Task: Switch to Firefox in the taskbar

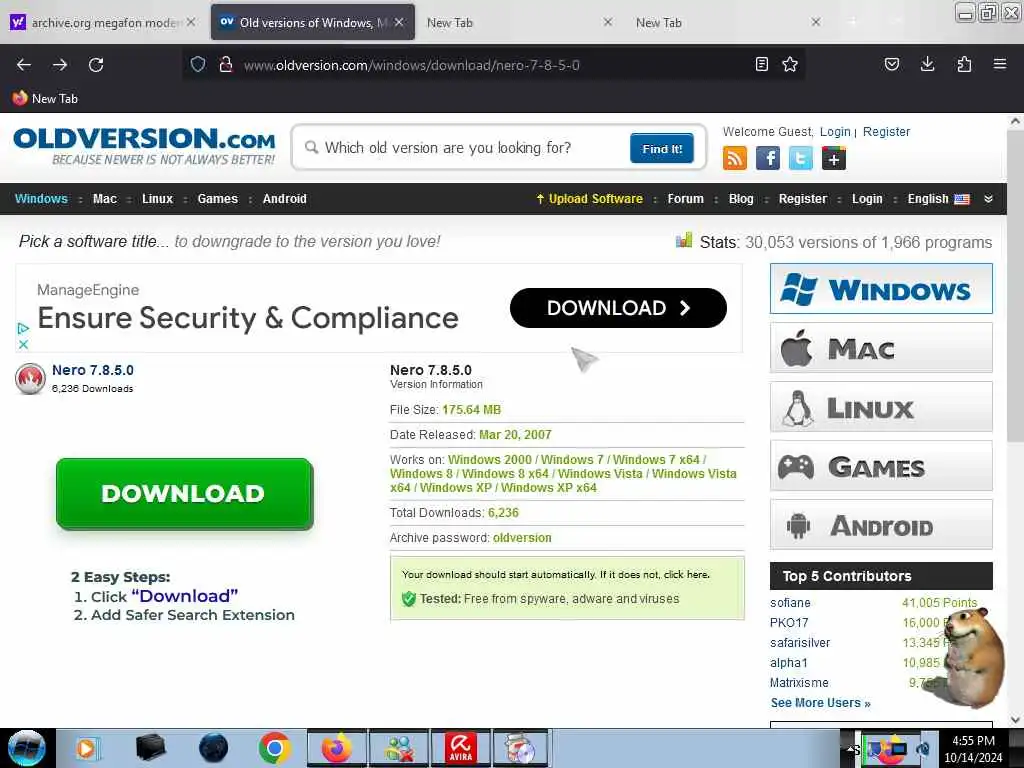Action: (x=337, y=748)
